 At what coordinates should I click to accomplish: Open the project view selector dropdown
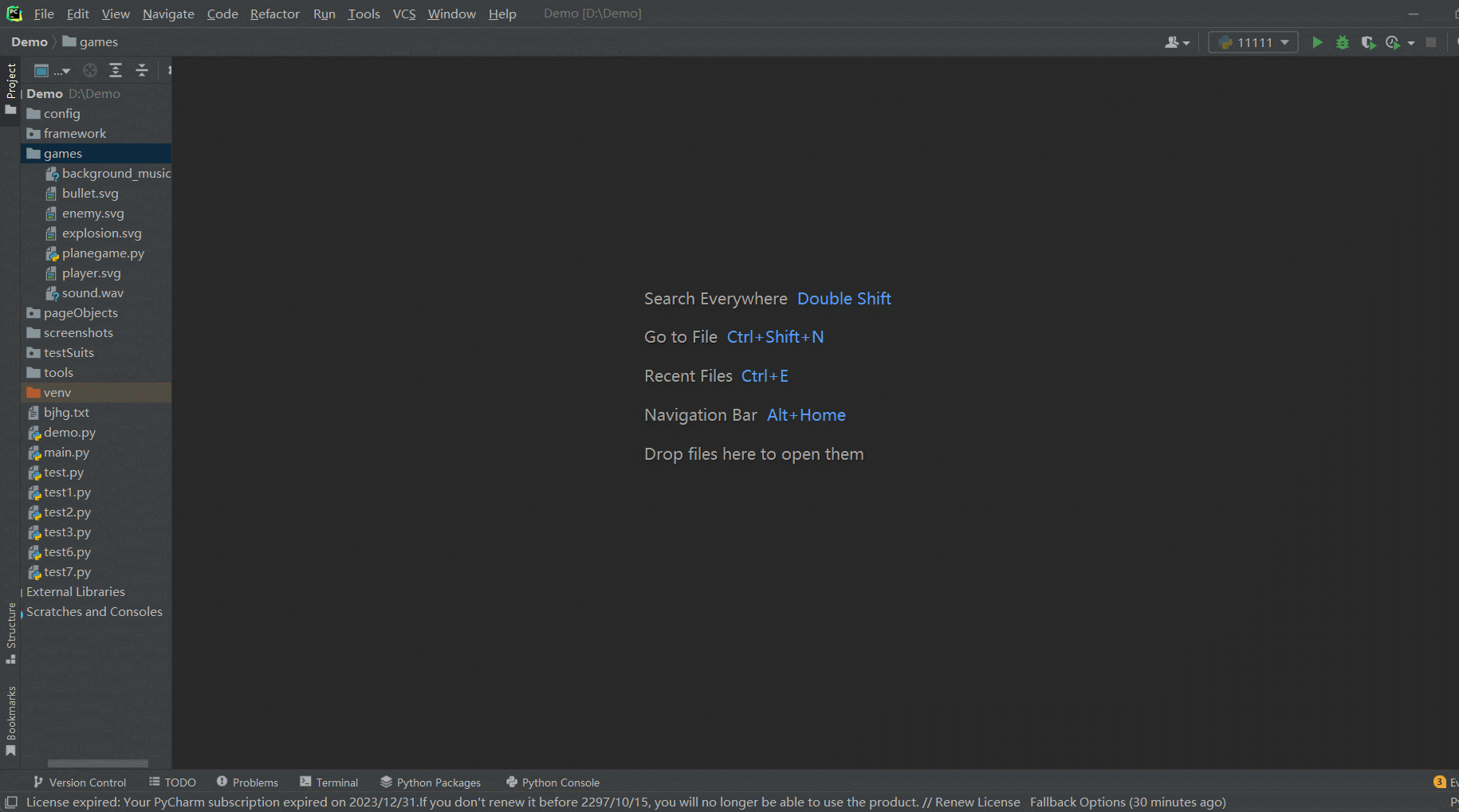tap(52, 71)
